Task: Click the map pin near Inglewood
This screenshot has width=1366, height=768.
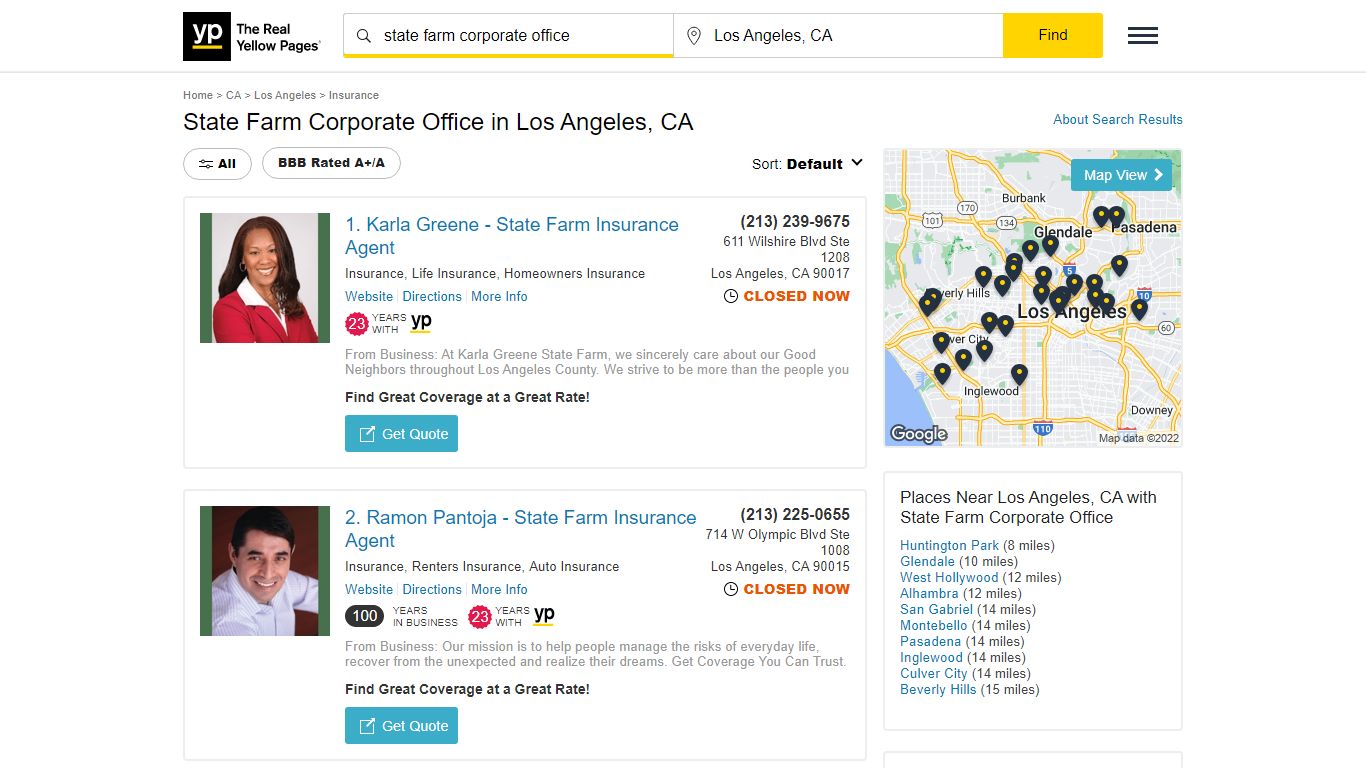Action: point(1019,374)
